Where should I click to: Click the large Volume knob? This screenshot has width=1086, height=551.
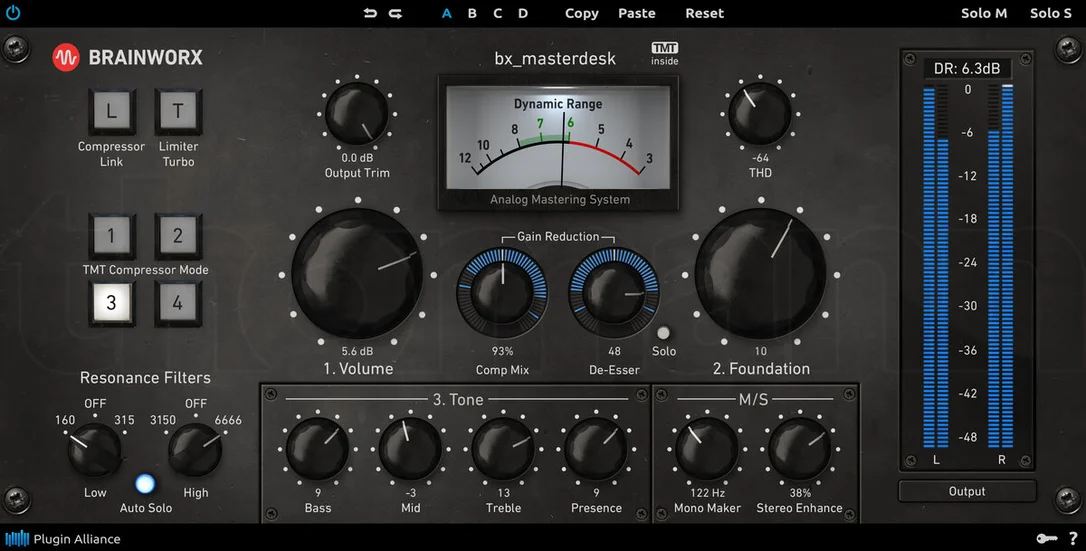pyautogui.click(x=357, y=274)
